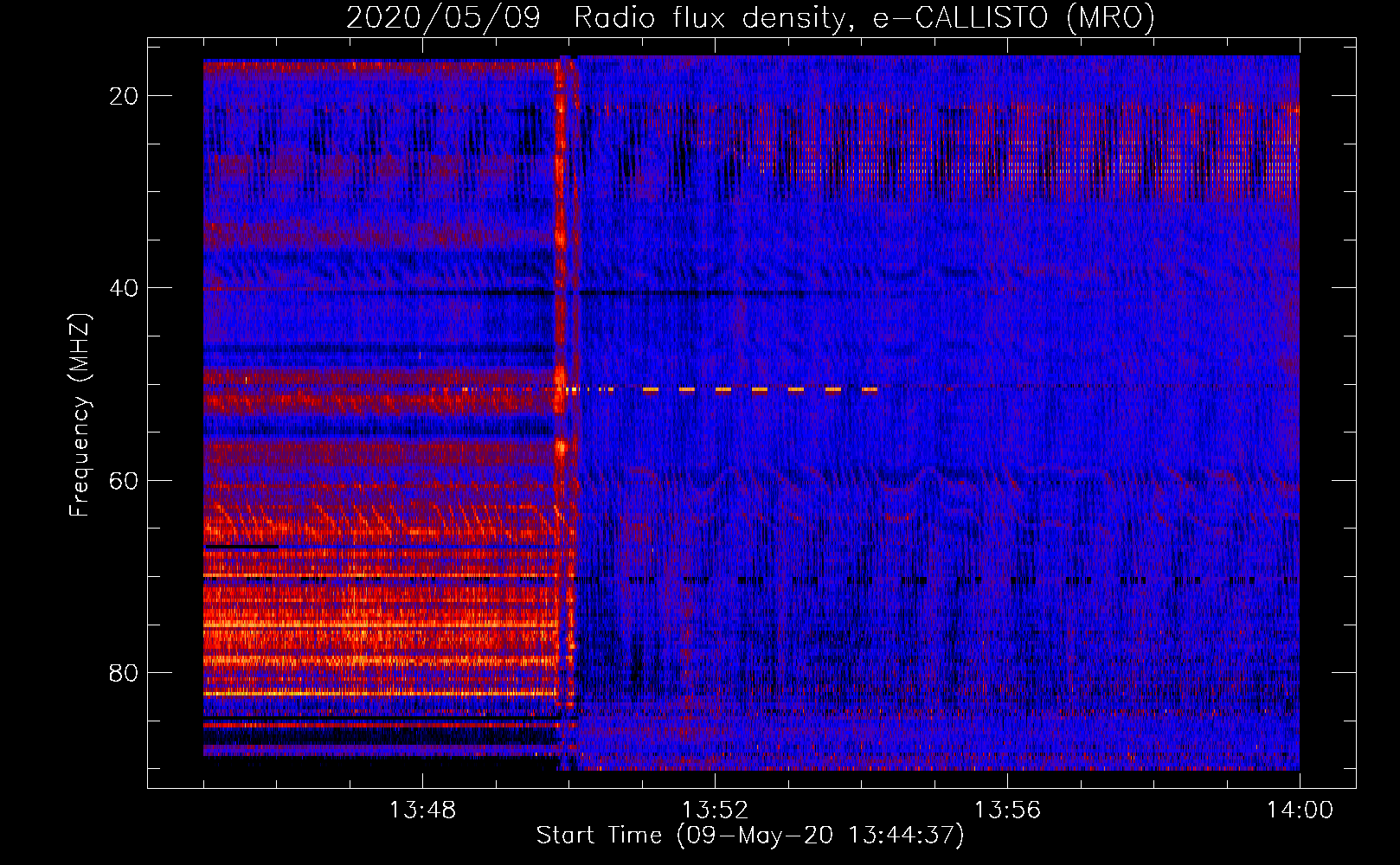Click the 14:00 time tick label
The width and height of the screenshot is (1400, 865).
point(1300,811)
